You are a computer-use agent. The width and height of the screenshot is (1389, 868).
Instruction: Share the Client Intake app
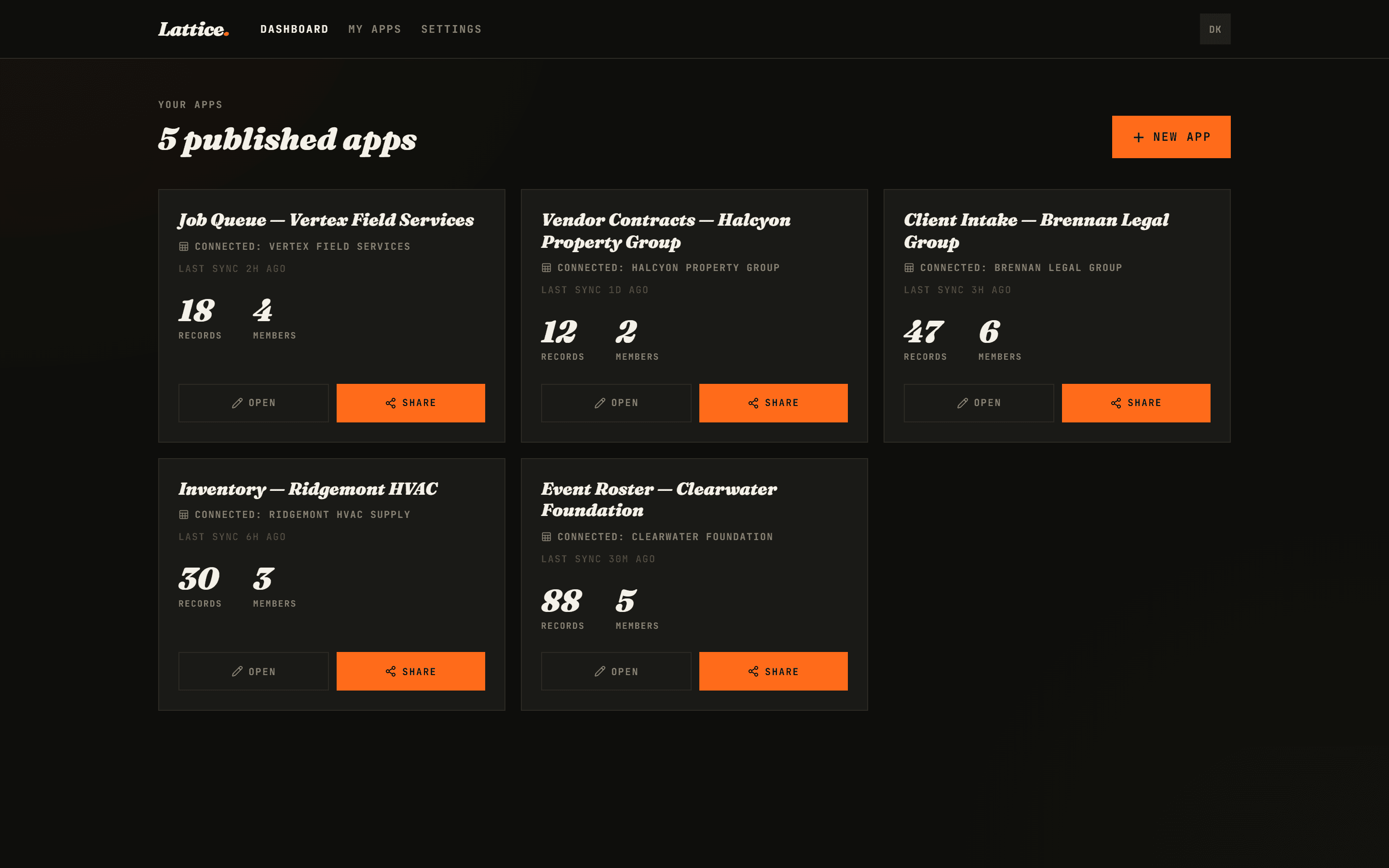pos(1136,403)
